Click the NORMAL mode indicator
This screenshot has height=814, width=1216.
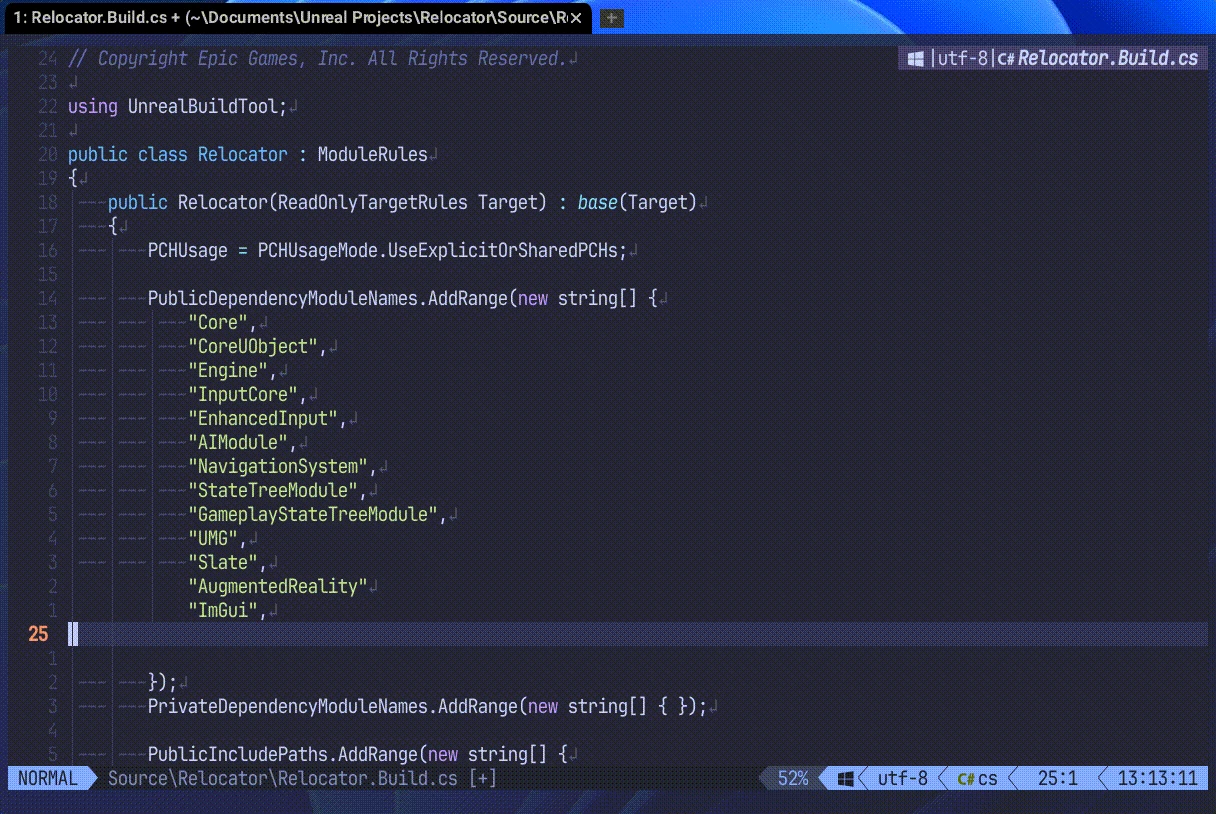(x=47, y=778)
